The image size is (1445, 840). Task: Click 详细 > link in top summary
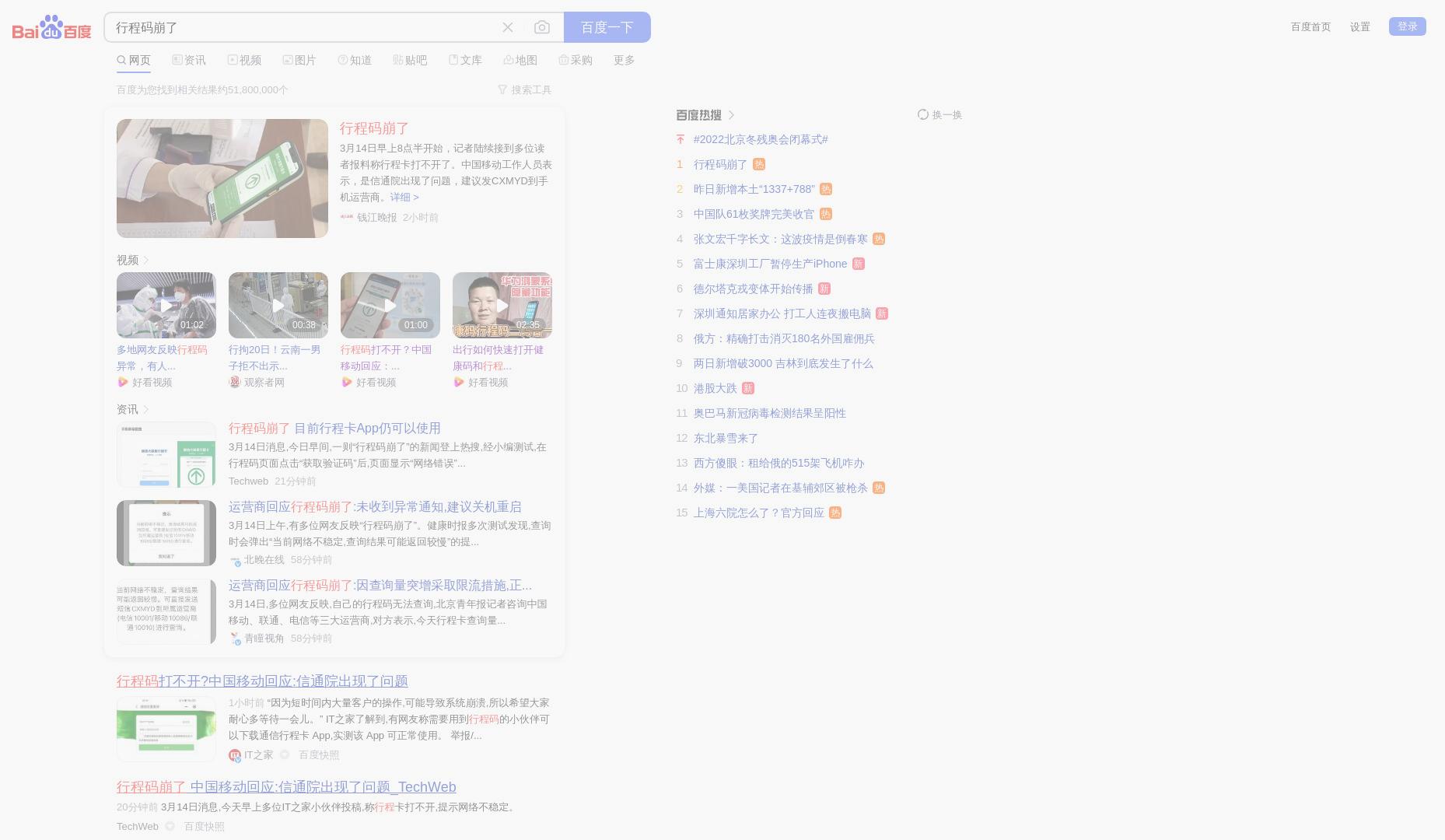(404, 197)
